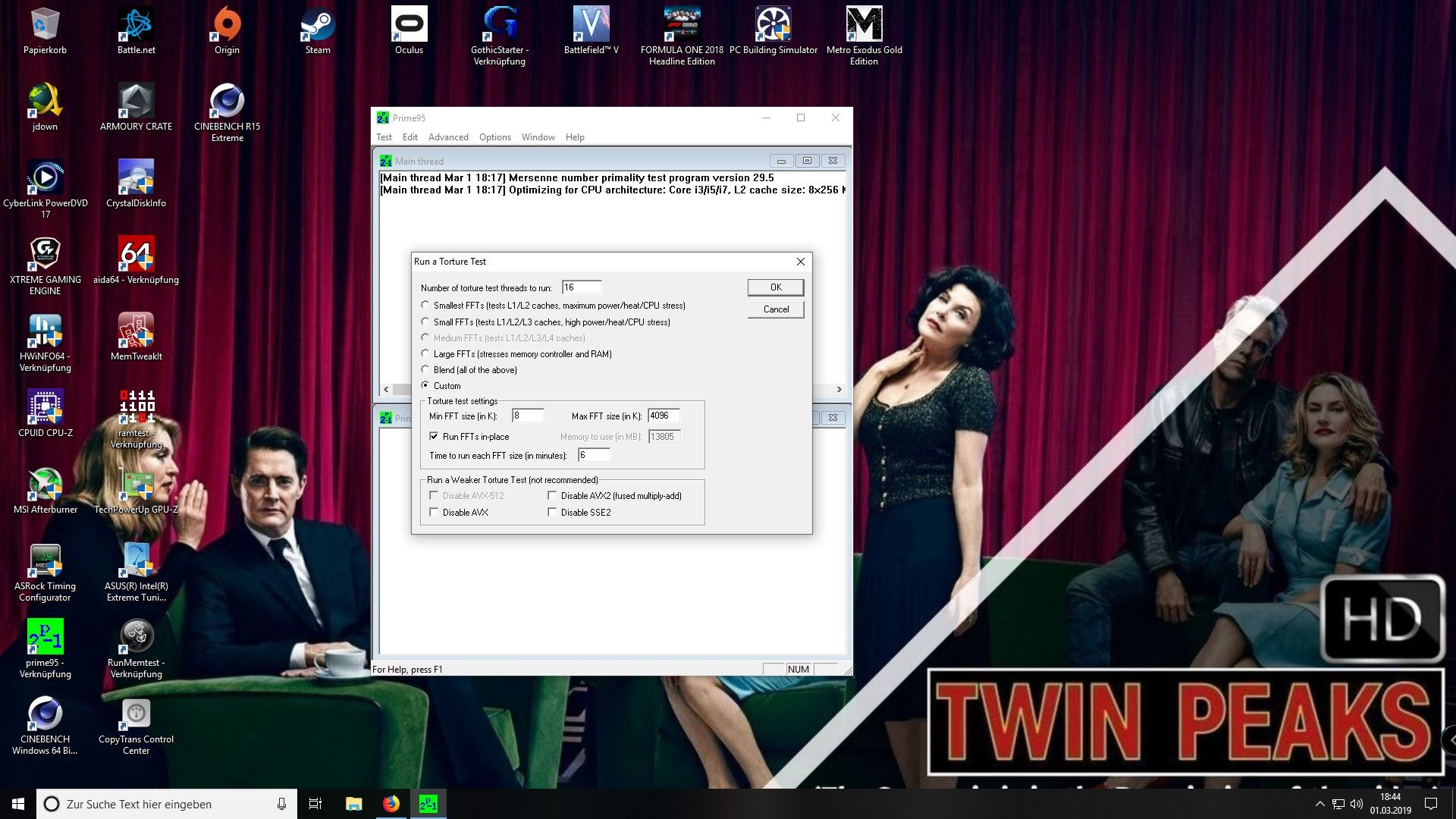Open the HWiNFO64 shortcut icon

[45, 331]
